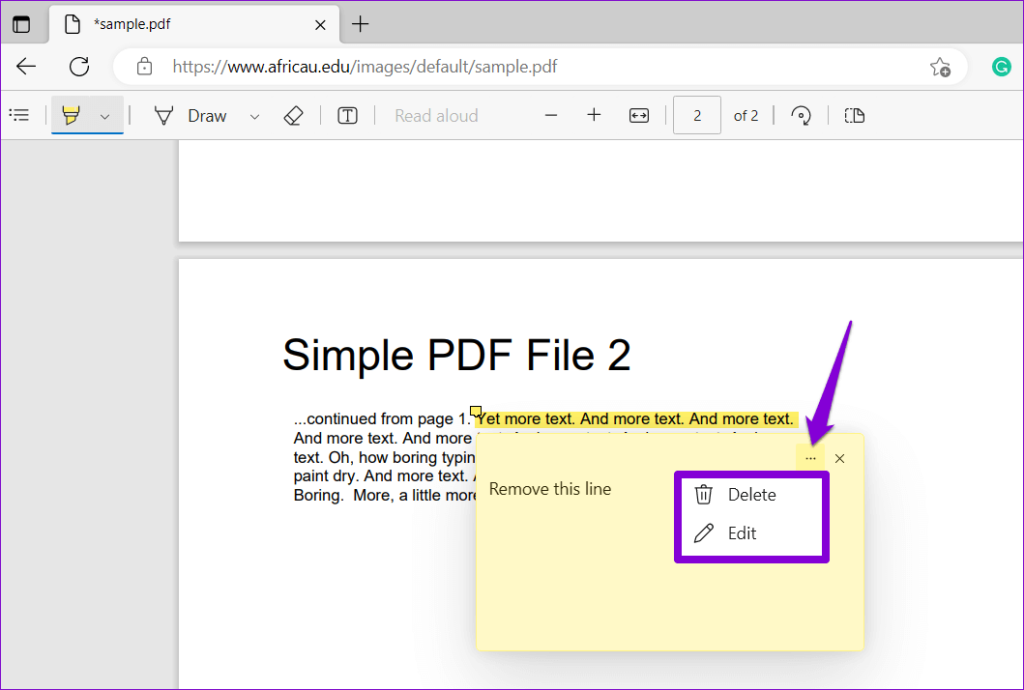
Task: Open the document table of contents
Action: [20, 114]
